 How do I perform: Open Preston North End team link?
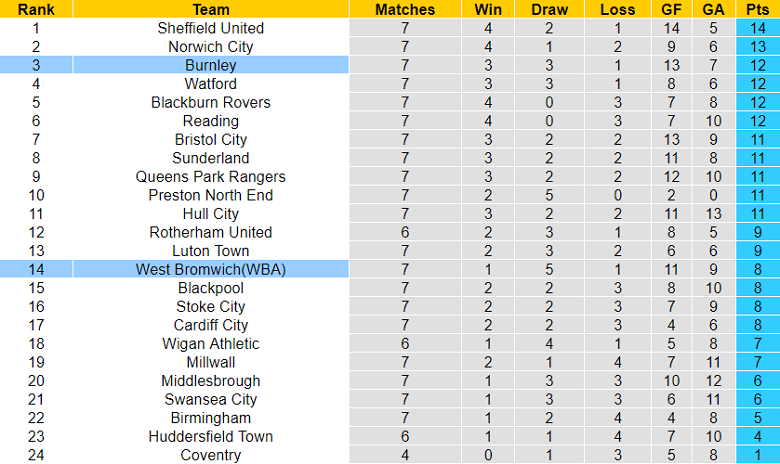point(211,195)
